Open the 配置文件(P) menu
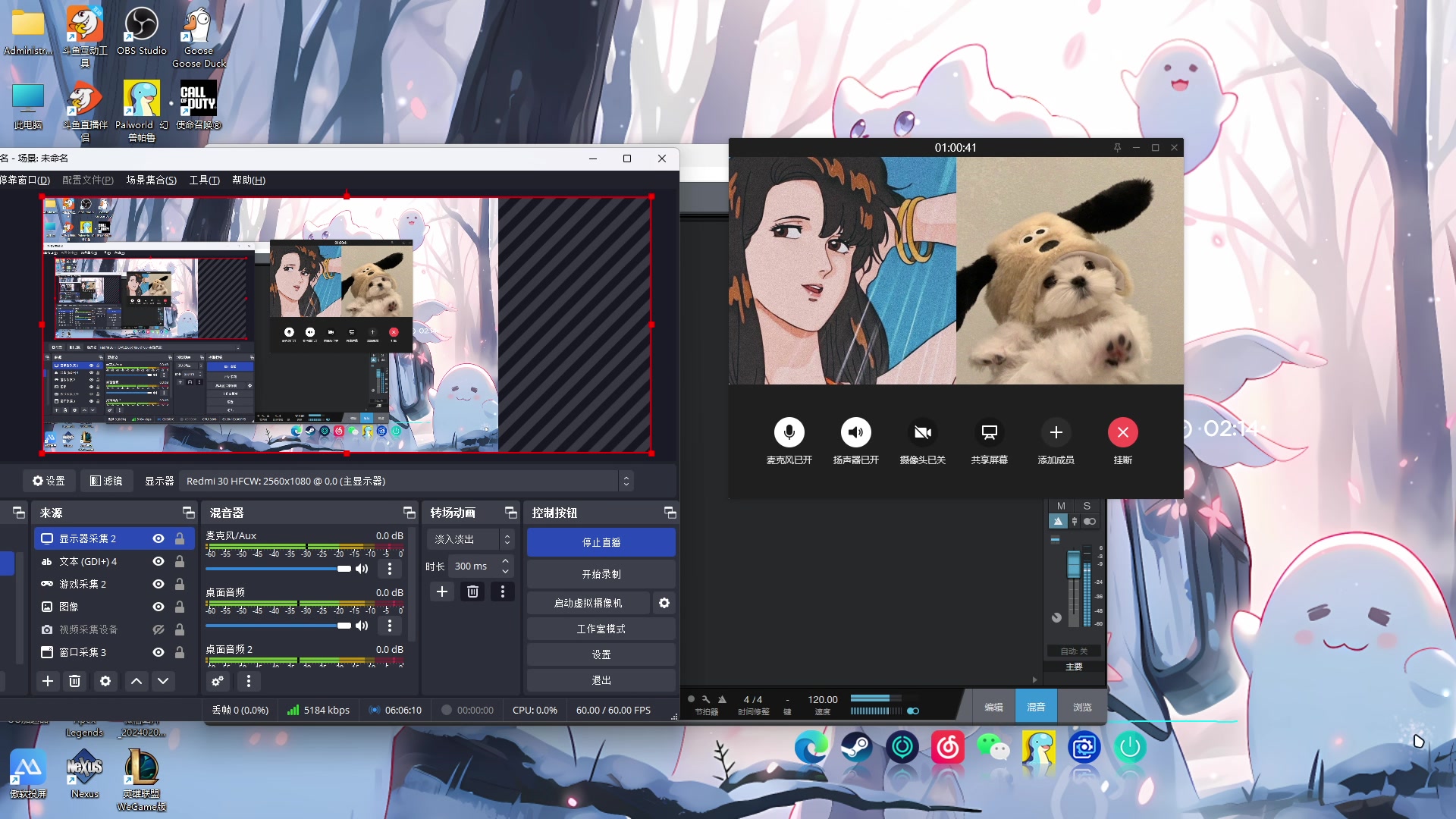 88,180
